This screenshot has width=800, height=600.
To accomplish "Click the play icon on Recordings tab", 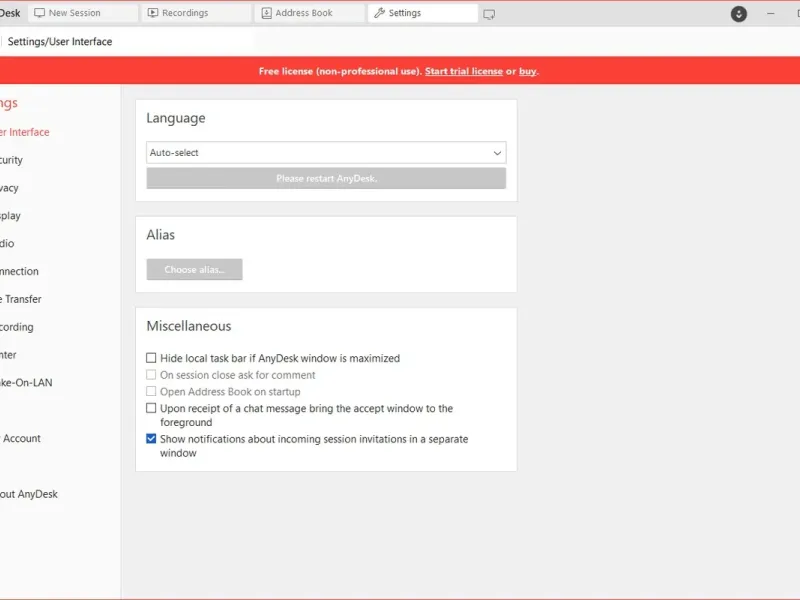I will pyautogui.click(x=153, y=13).
